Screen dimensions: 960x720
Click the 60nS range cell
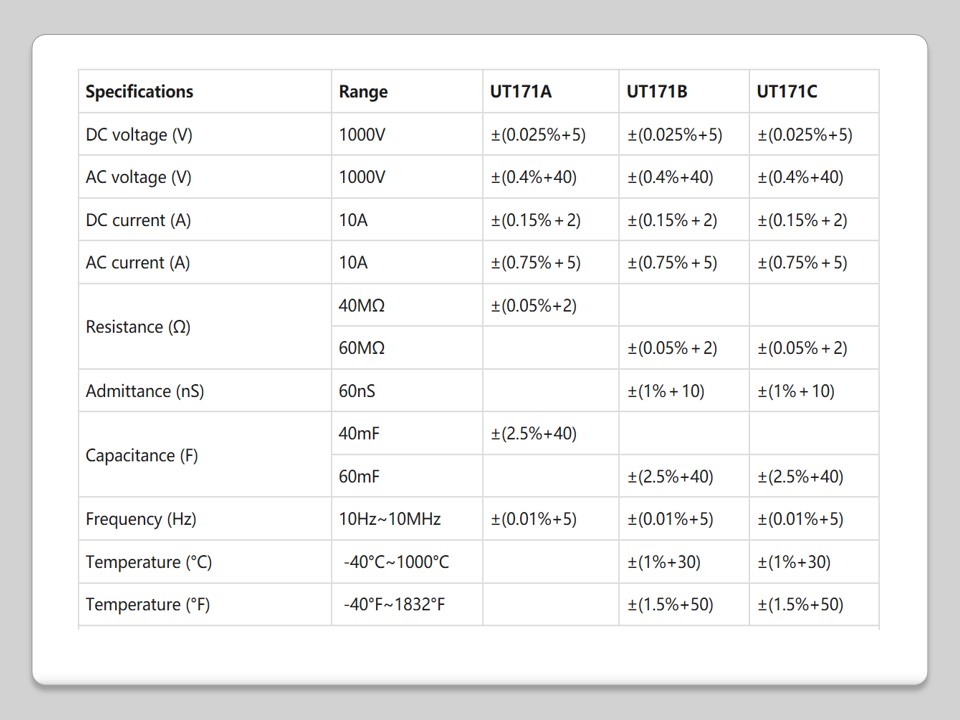357,391
